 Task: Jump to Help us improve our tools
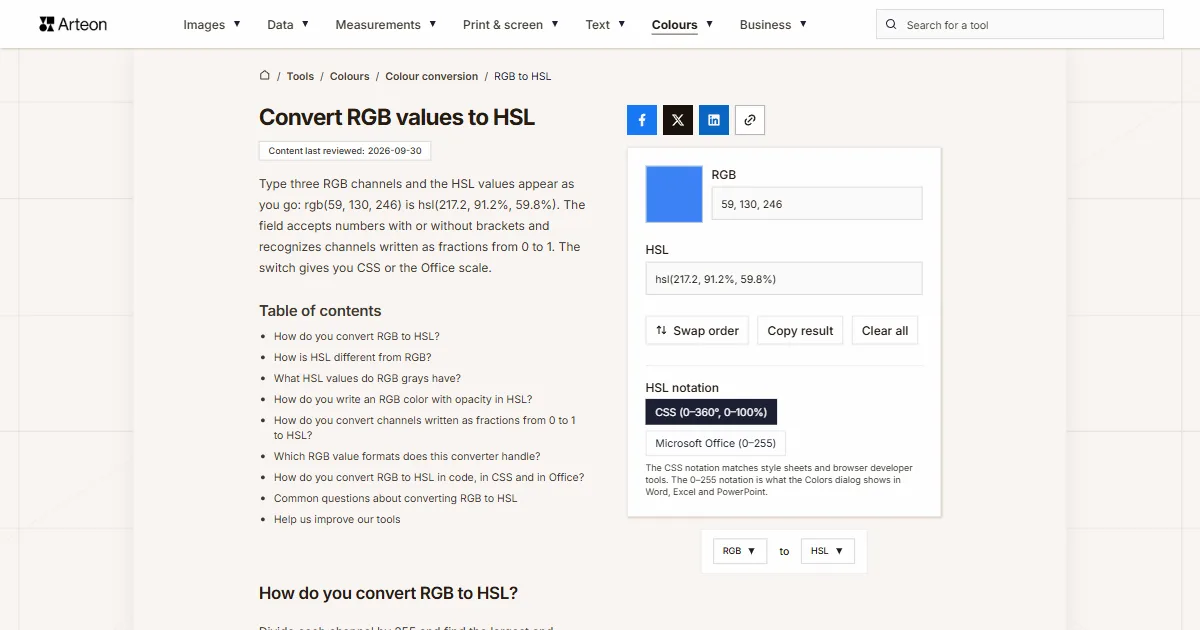click(x=337, y=519)
